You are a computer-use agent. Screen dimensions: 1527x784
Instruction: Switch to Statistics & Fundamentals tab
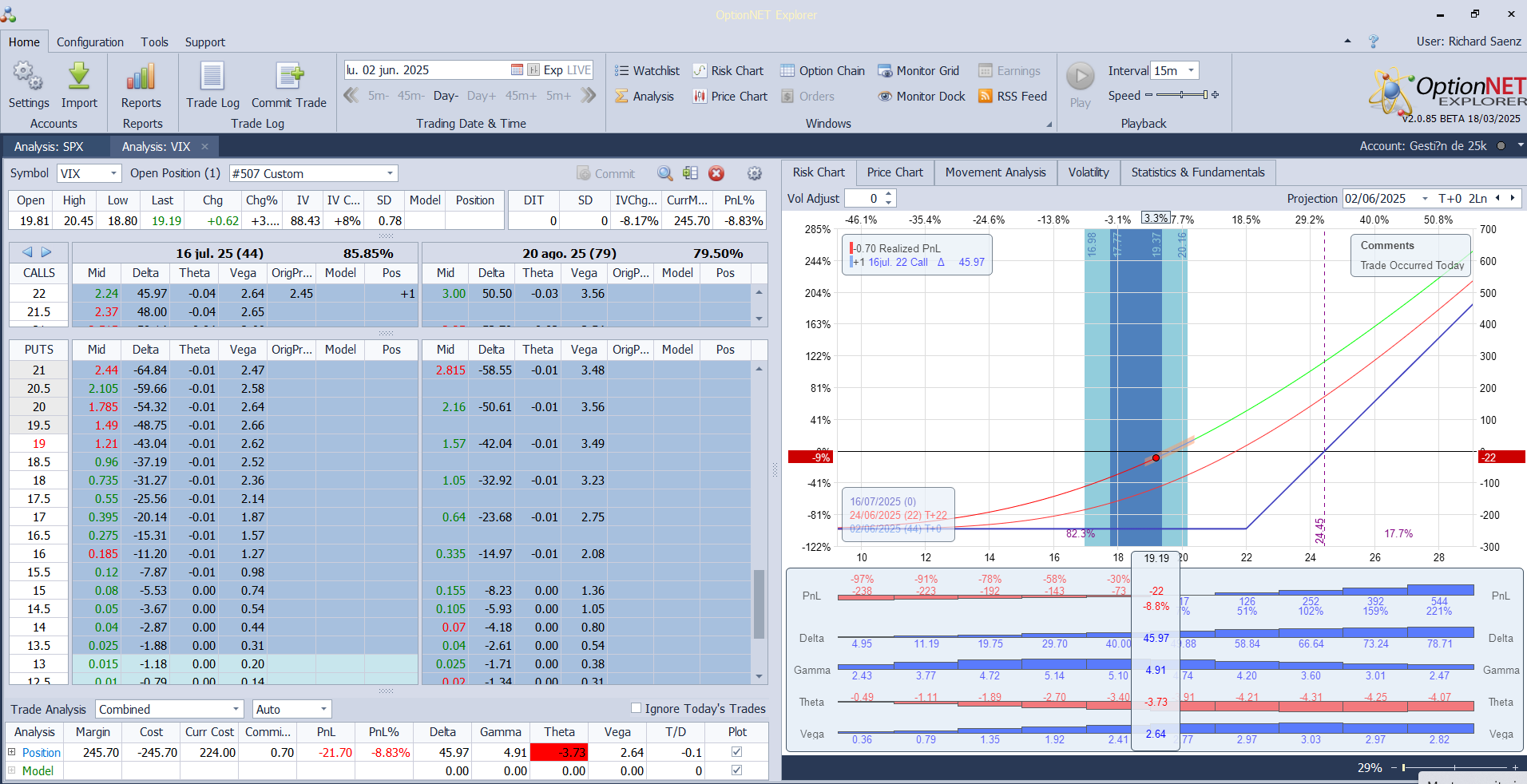pyautogui.click(x=1198, y=172)
